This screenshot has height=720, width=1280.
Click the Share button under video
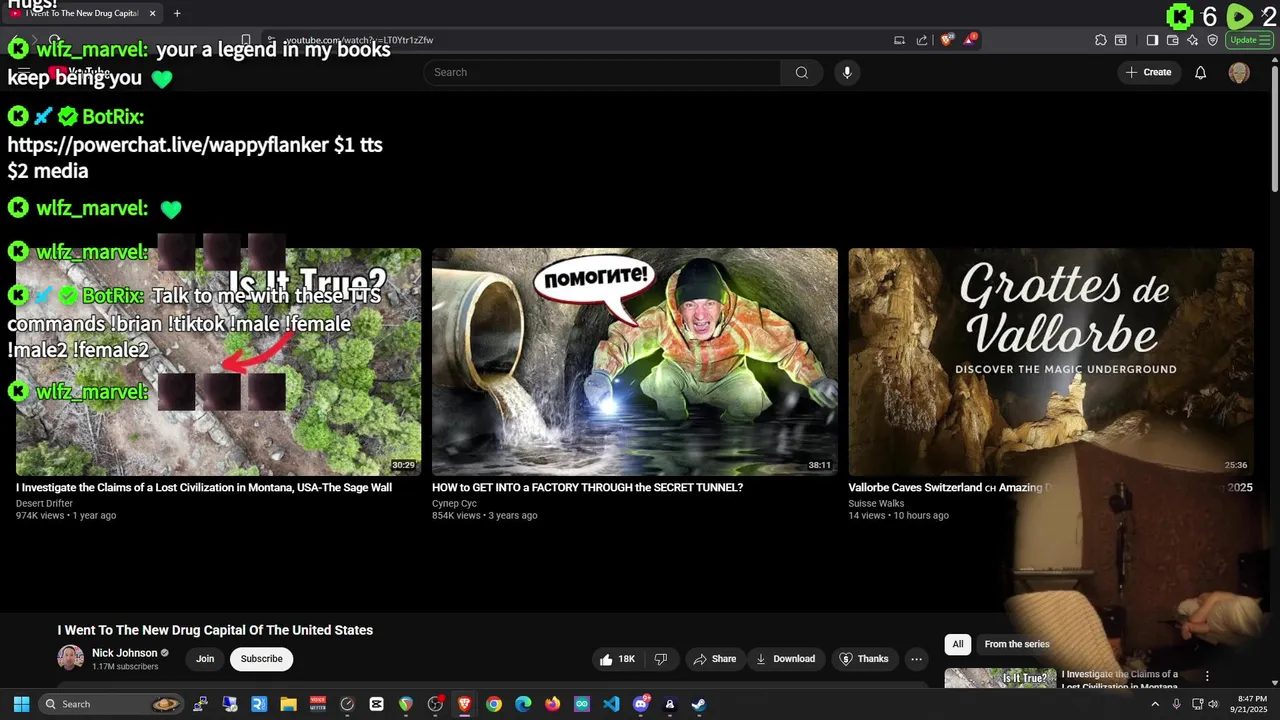click(x=715, y=659)
